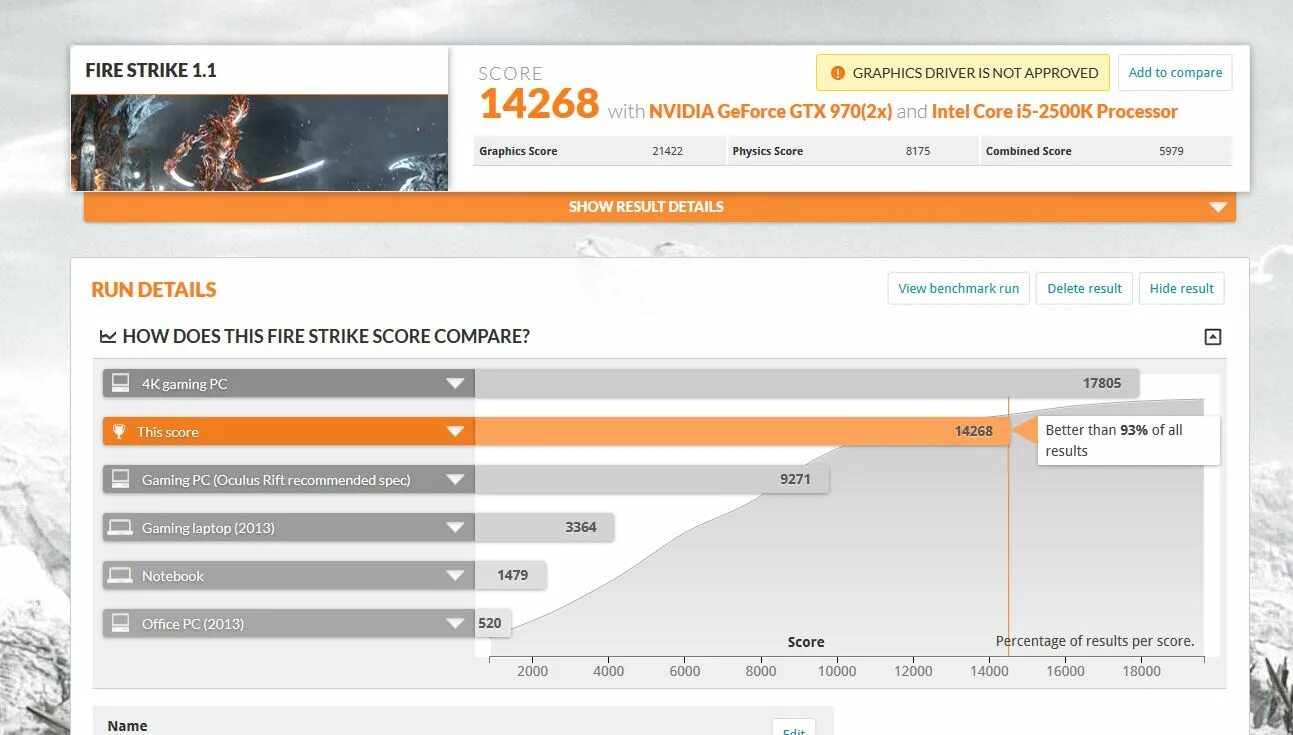Expand the Gaming laptop (2013) row

[x=455, y=528]
